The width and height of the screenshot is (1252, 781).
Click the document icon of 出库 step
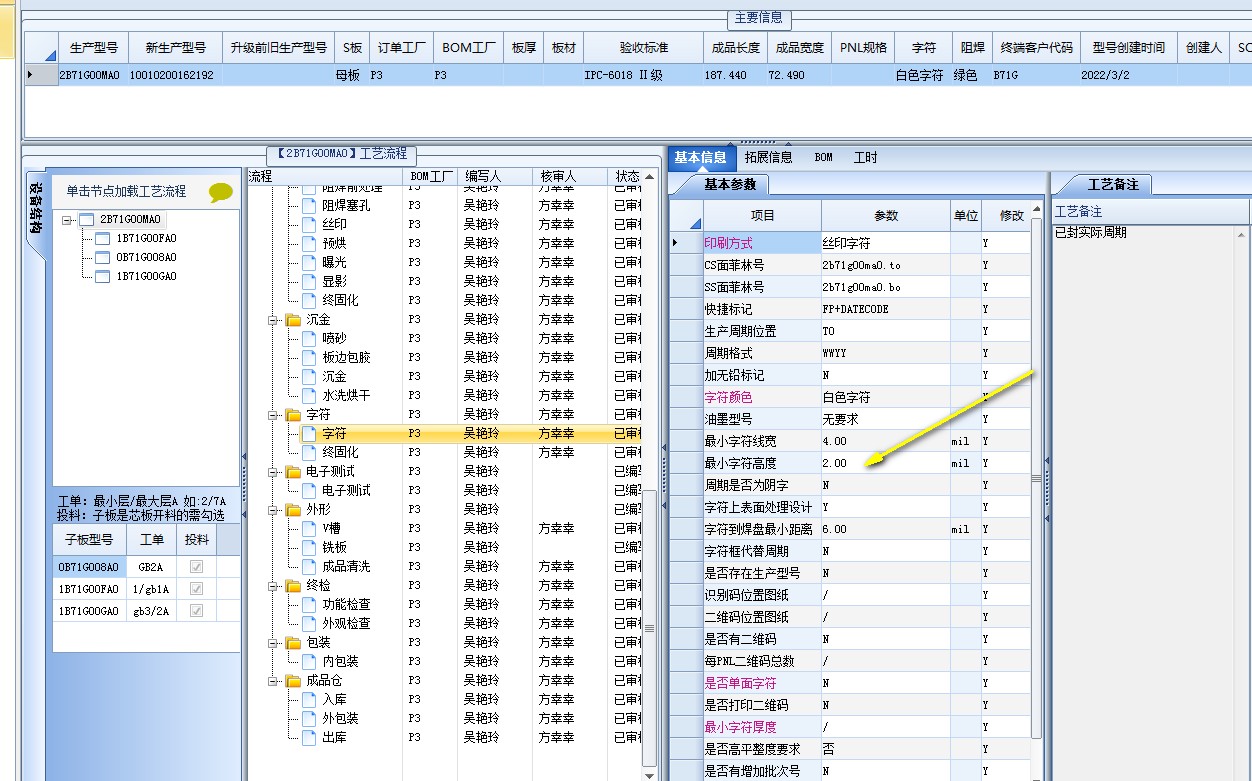tap(309, 737)
